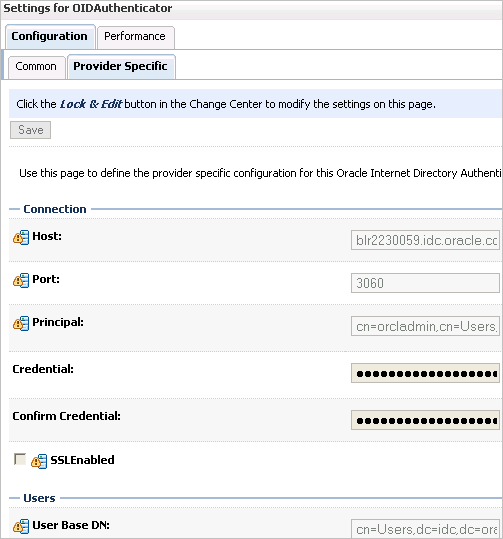This screenshot has width=503, height=539.
Task: Click into the Principal input field
Action: (425, 326)
